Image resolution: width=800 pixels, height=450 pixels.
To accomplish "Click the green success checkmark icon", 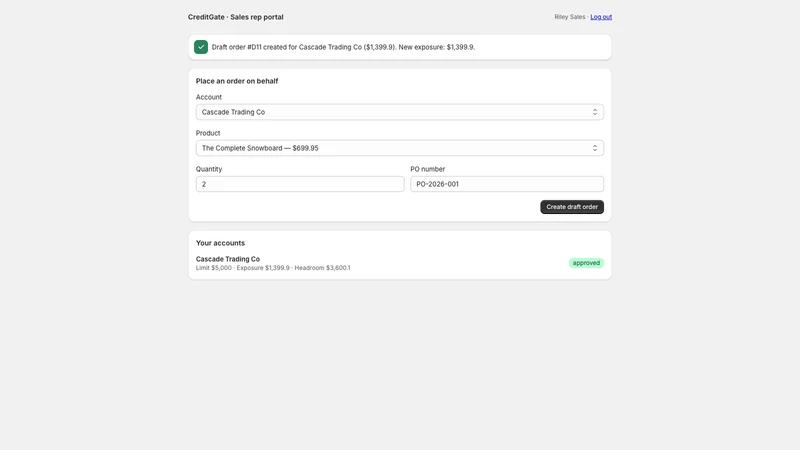I will coord(201,47).
